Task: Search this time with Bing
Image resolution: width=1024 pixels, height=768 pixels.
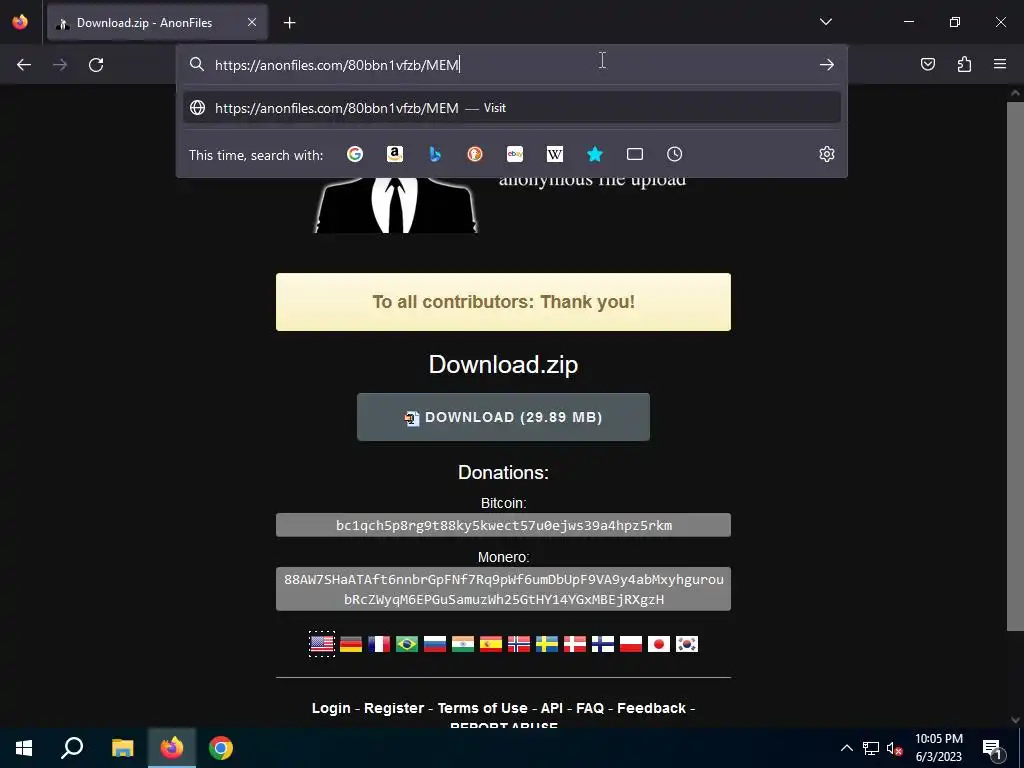Action: tap(435, 154)
